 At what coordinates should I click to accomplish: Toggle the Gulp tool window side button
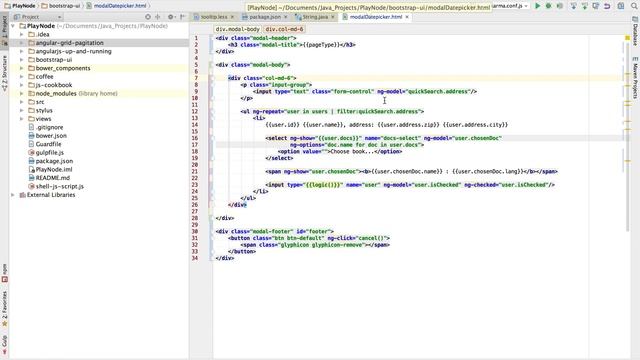[x=4, y=345]
